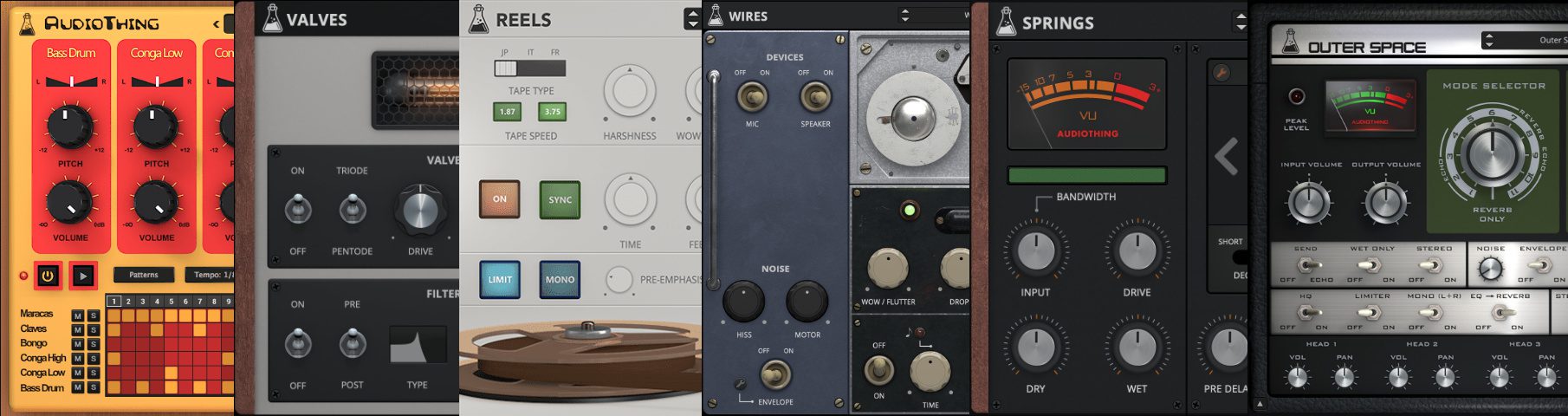Click the Springs INPUT knob
This screenshot has width=1568, height=416.
(x=1035, y=250)
